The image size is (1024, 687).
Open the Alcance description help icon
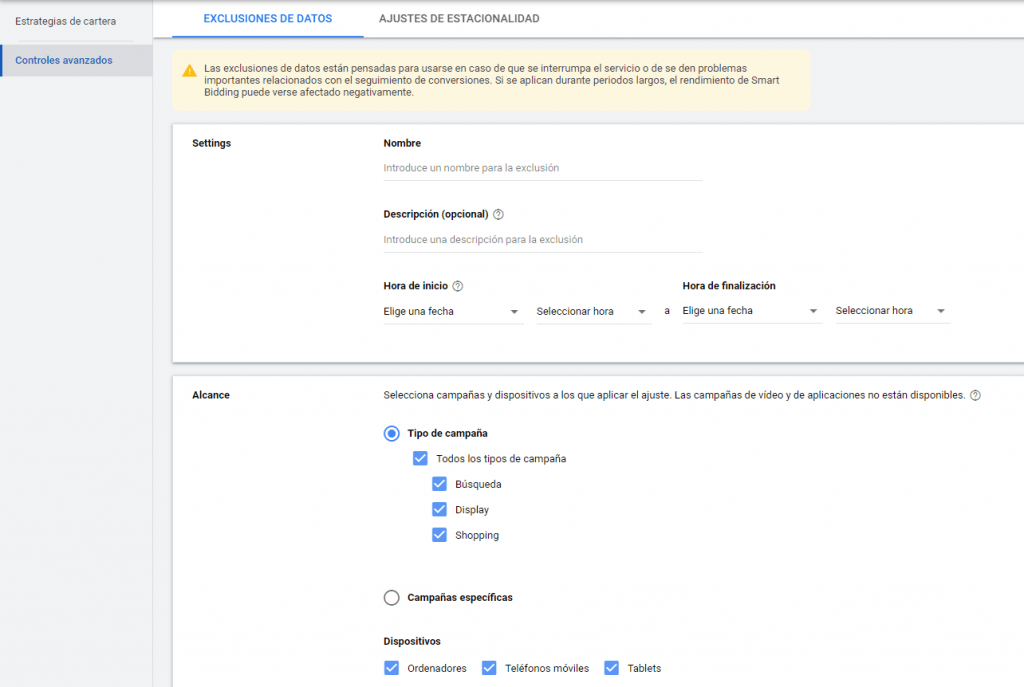point(975,395)
